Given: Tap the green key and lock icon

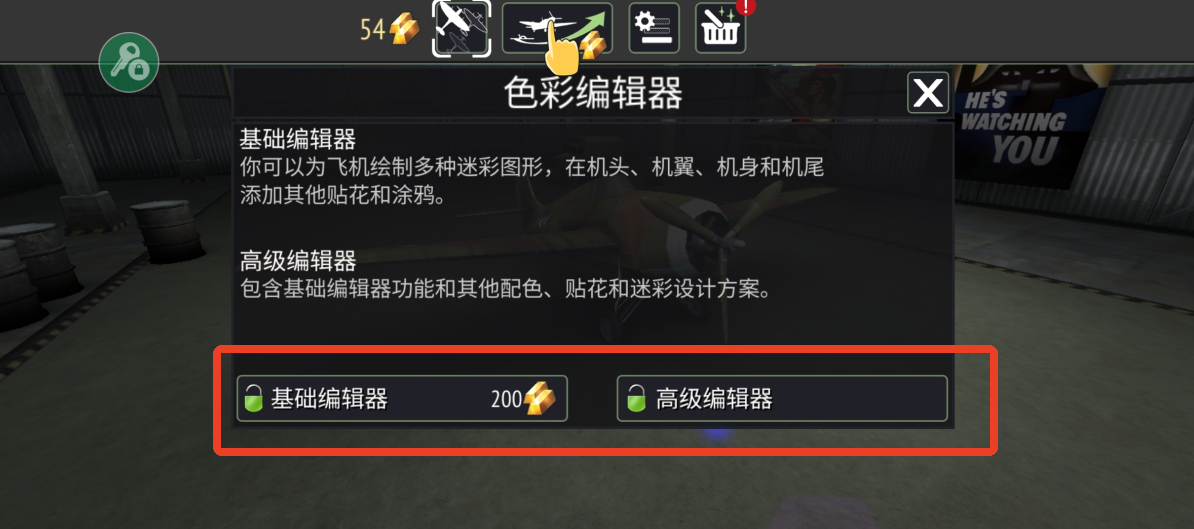Looking at the screenshot, I should coord(129,62).
